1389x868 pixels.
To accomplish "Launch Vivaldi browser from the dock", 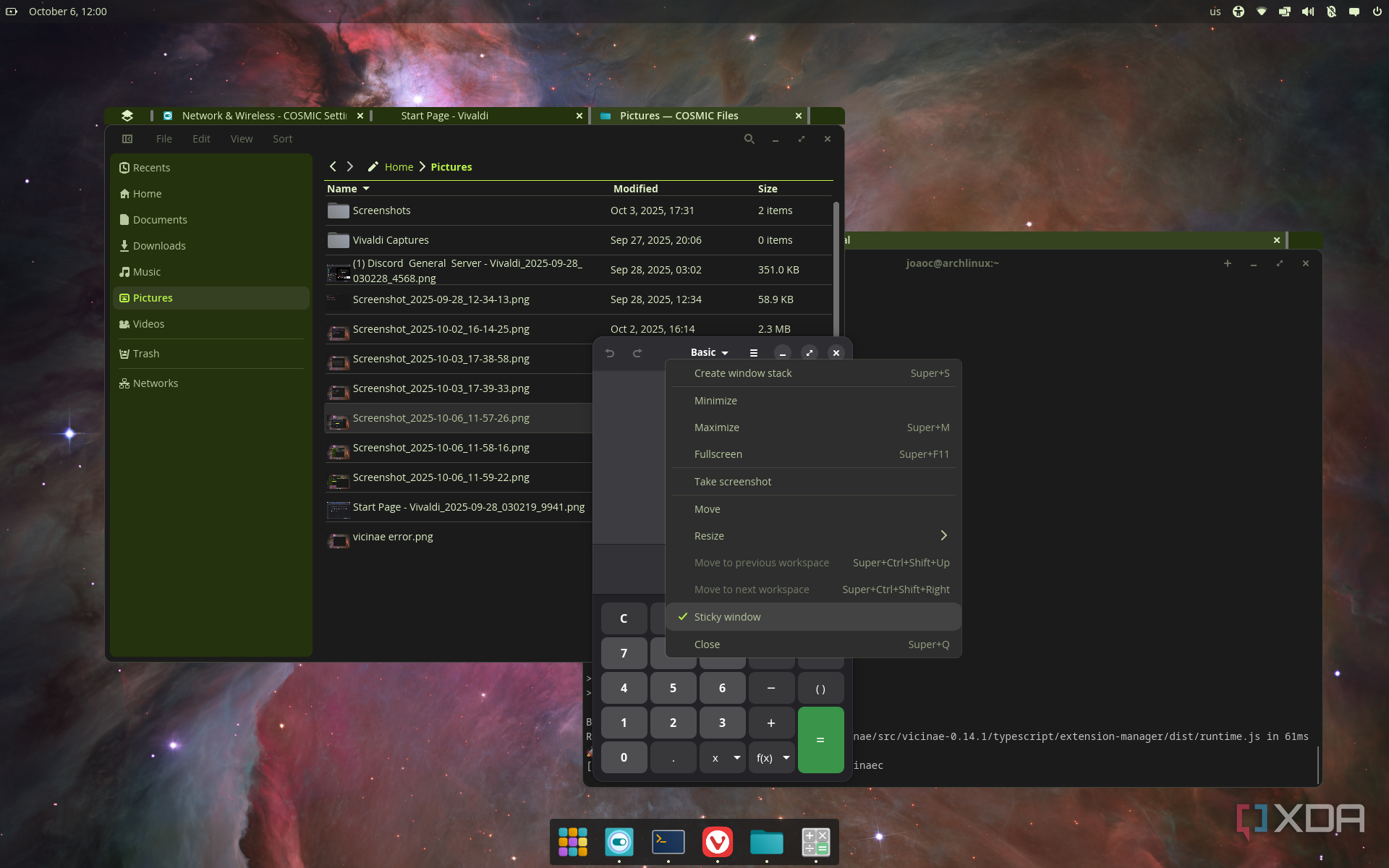I will 718,842.
